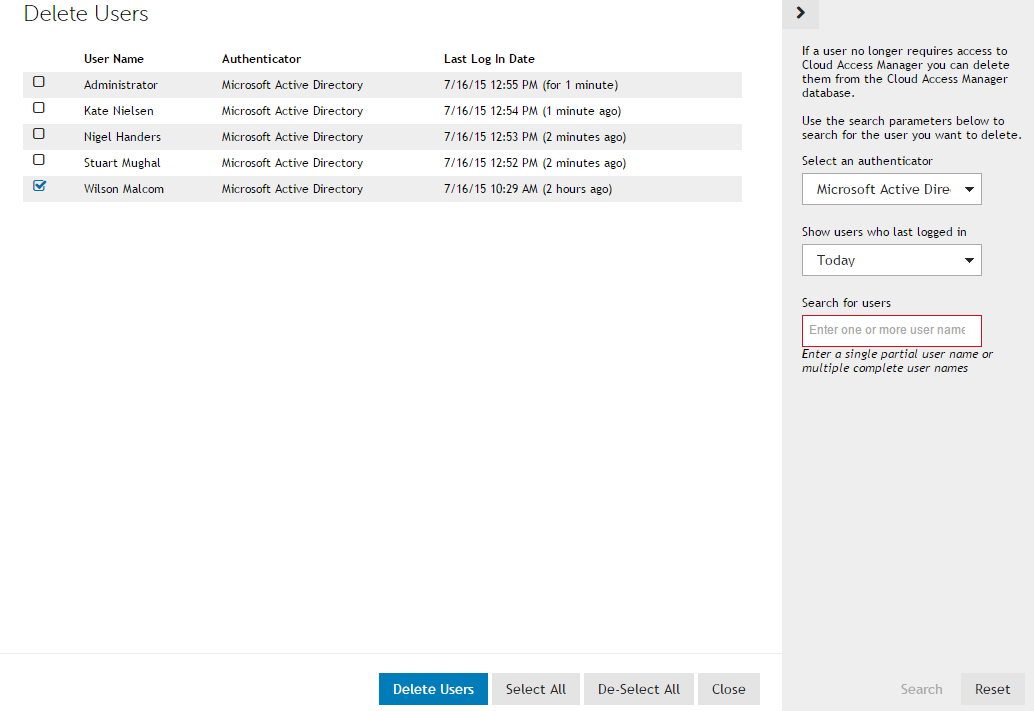The image size is (1034, 711).
Task: Click the Kate Nielsen user name
Action: 119,111
